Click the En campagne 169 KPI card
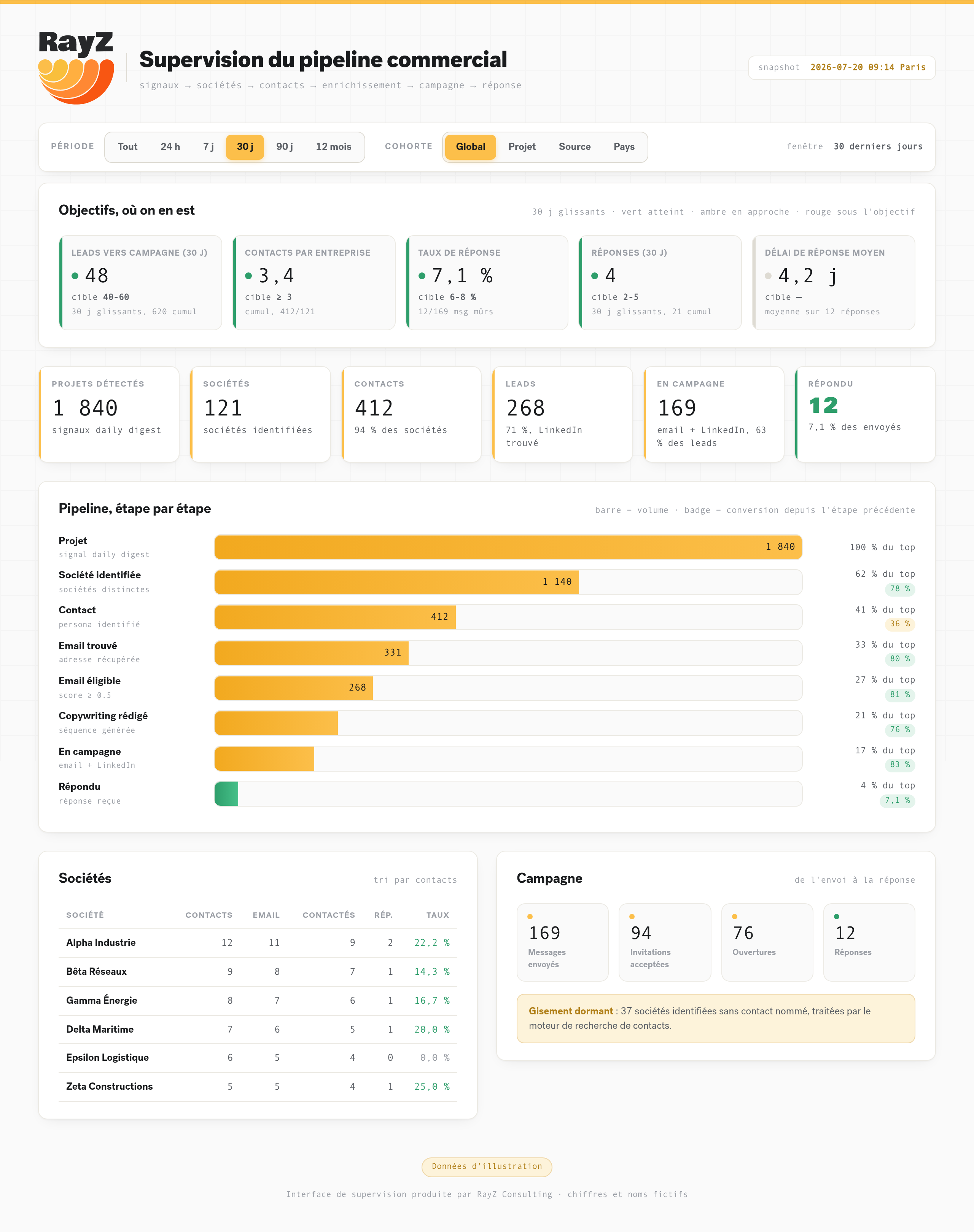974x1232 pixels. tap(714, 414)
